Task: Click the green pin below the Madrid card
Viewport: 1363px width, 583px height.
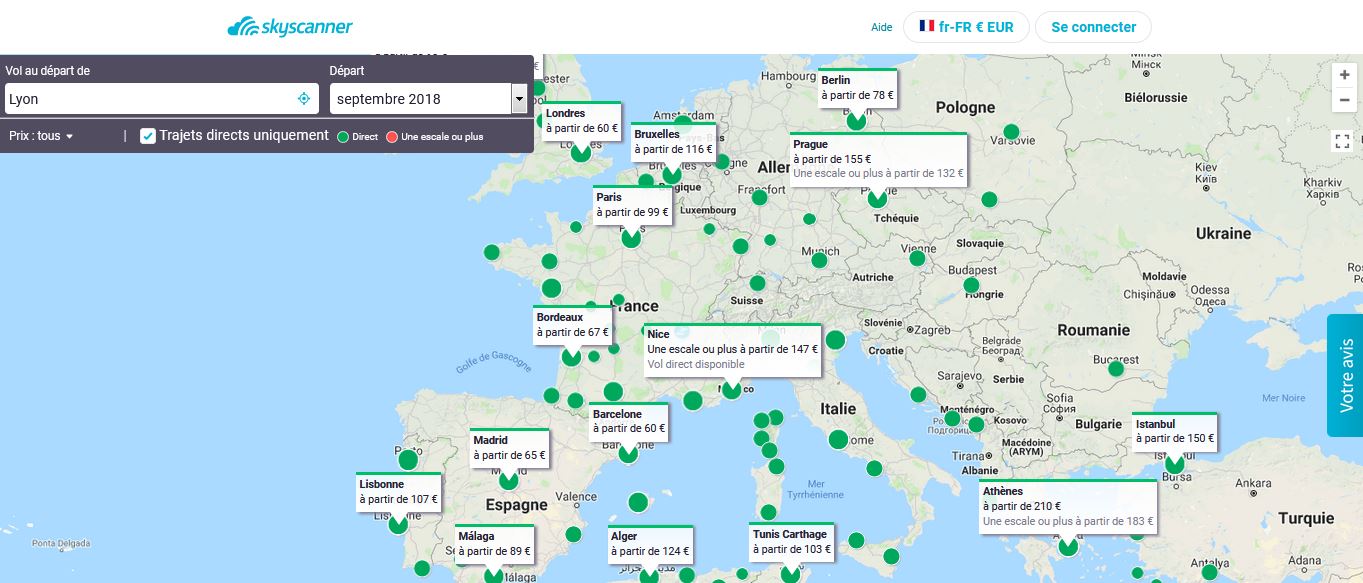Action: click(509, 479)
